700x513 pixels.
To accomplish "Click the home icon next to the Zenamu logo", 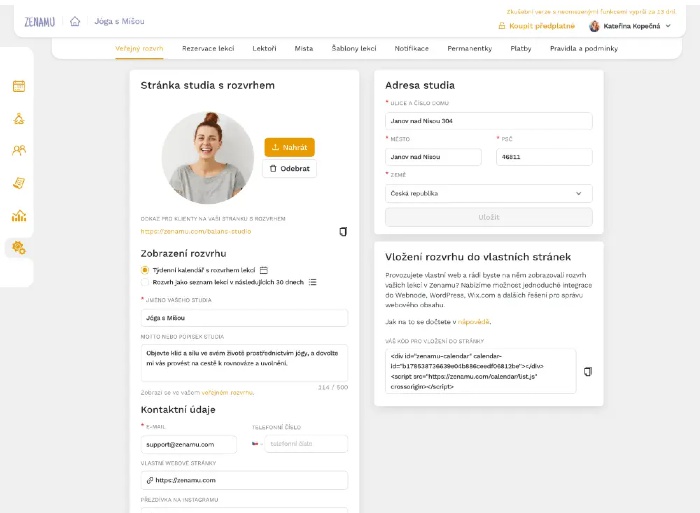I will point(75,21).
